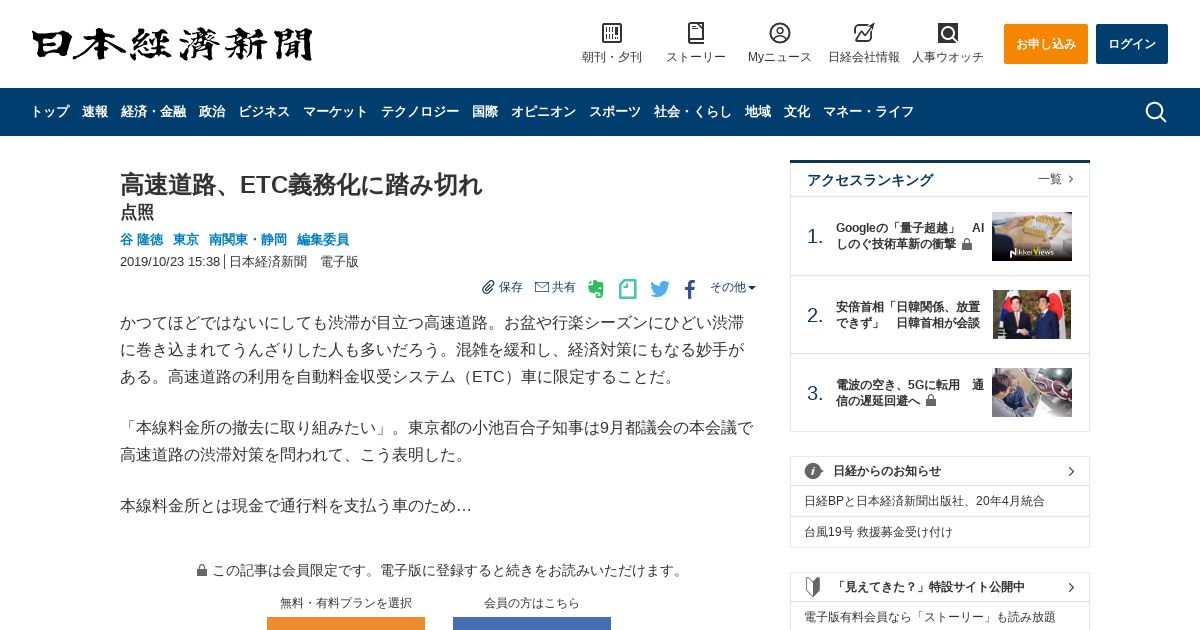Open notice 日経BPと日本経済新聞出版社、20年4月統合
1200x630 pixels.
pyautogui.click(x=924, y=501)
